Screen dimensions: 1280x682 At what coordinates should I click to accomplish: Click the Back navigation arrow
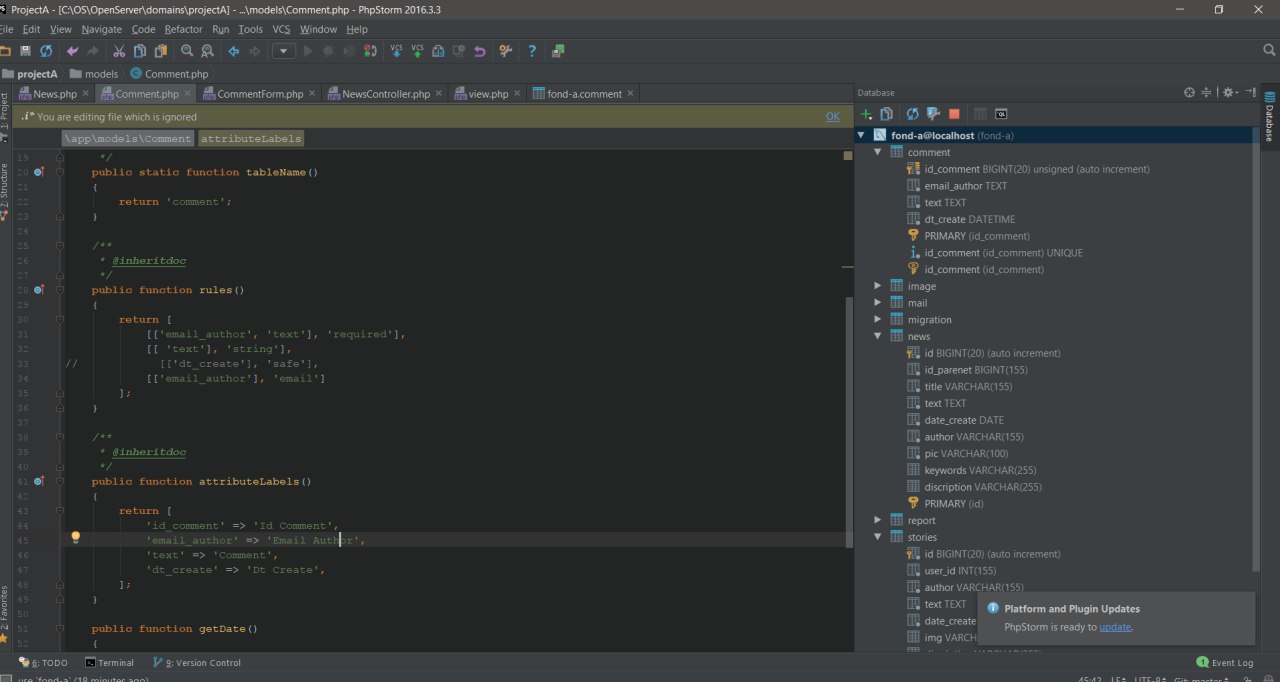233,51
